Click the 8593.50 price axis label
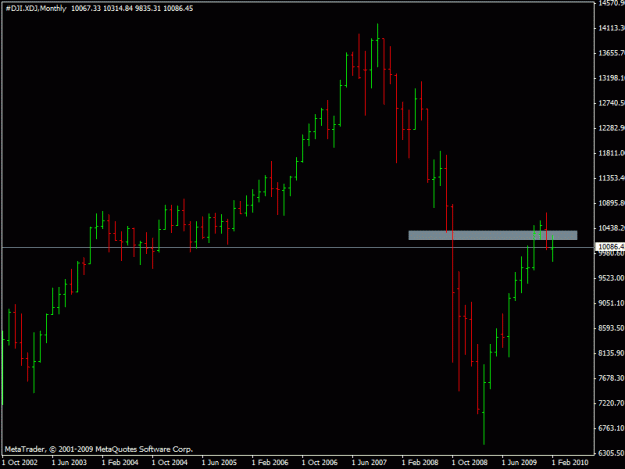625x469 pixels. [611, 328]
